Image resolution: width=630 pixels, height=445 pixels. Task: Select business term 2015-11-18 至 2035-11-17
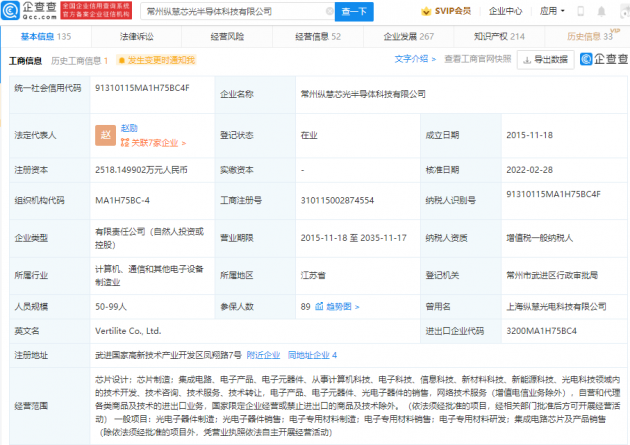point(354,238)
